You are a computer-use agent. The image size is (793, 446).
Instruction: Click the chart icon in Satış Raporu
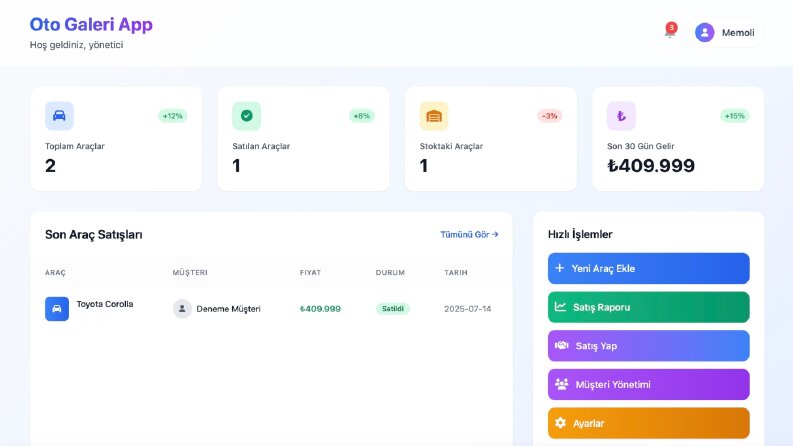560,306
